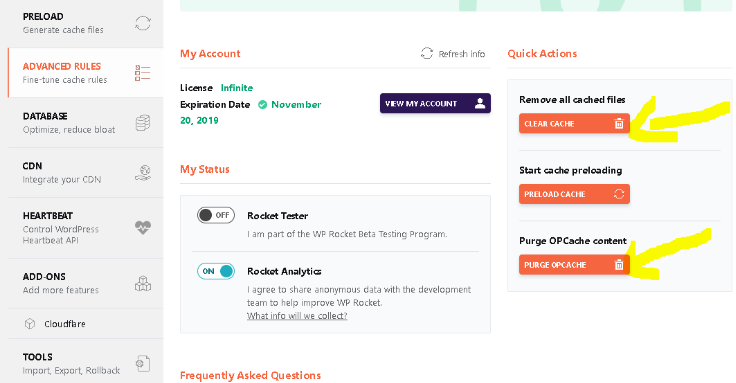Click the Cloudflare cube icon
This screenshot has height=383, width=736.
pyautogui.click(x=30, y=324)
